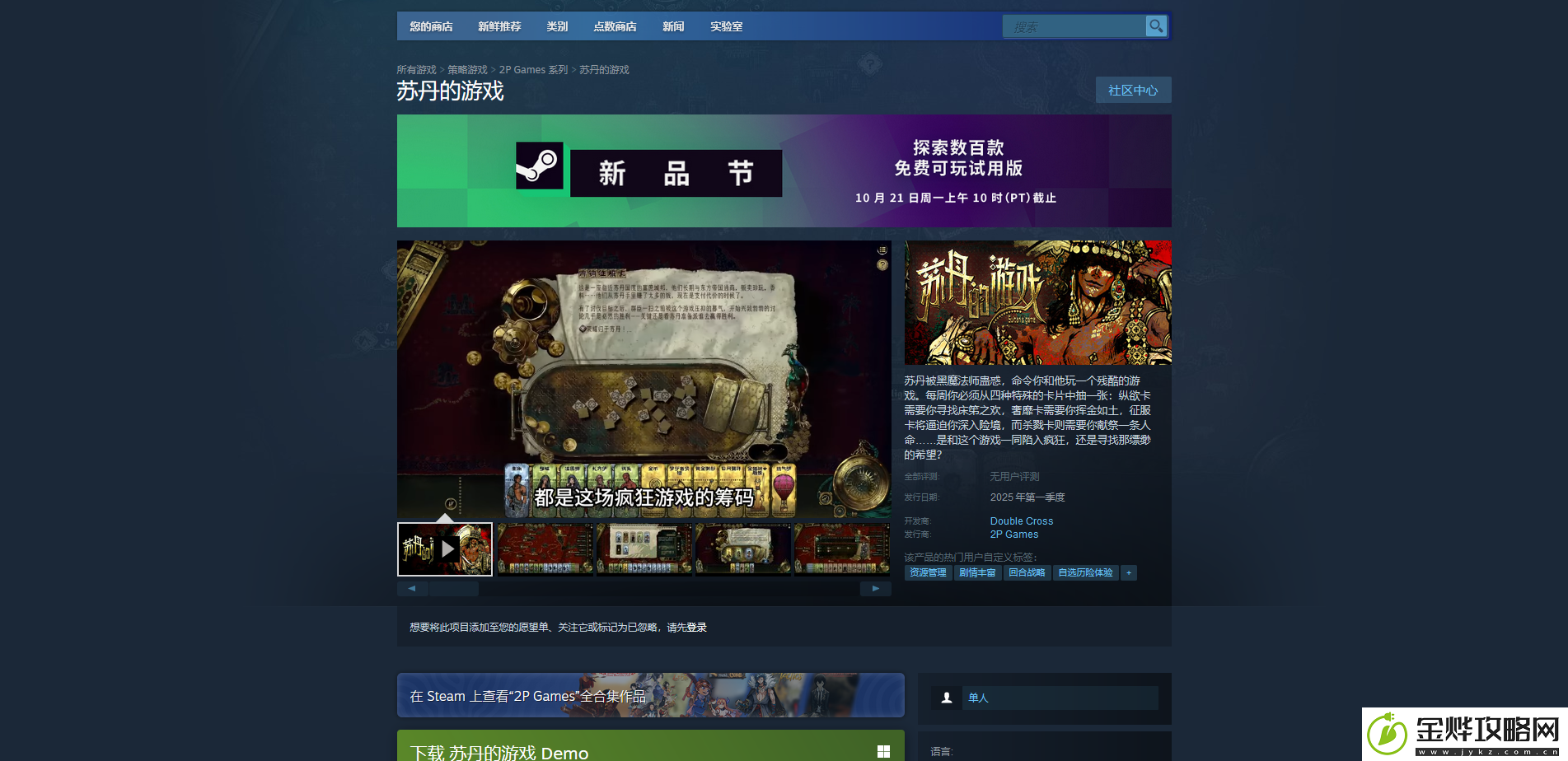Open the 新鲜推荐 menu
Image resolution: width=1568 pixels, height=761 pixels.
point(499,26)
